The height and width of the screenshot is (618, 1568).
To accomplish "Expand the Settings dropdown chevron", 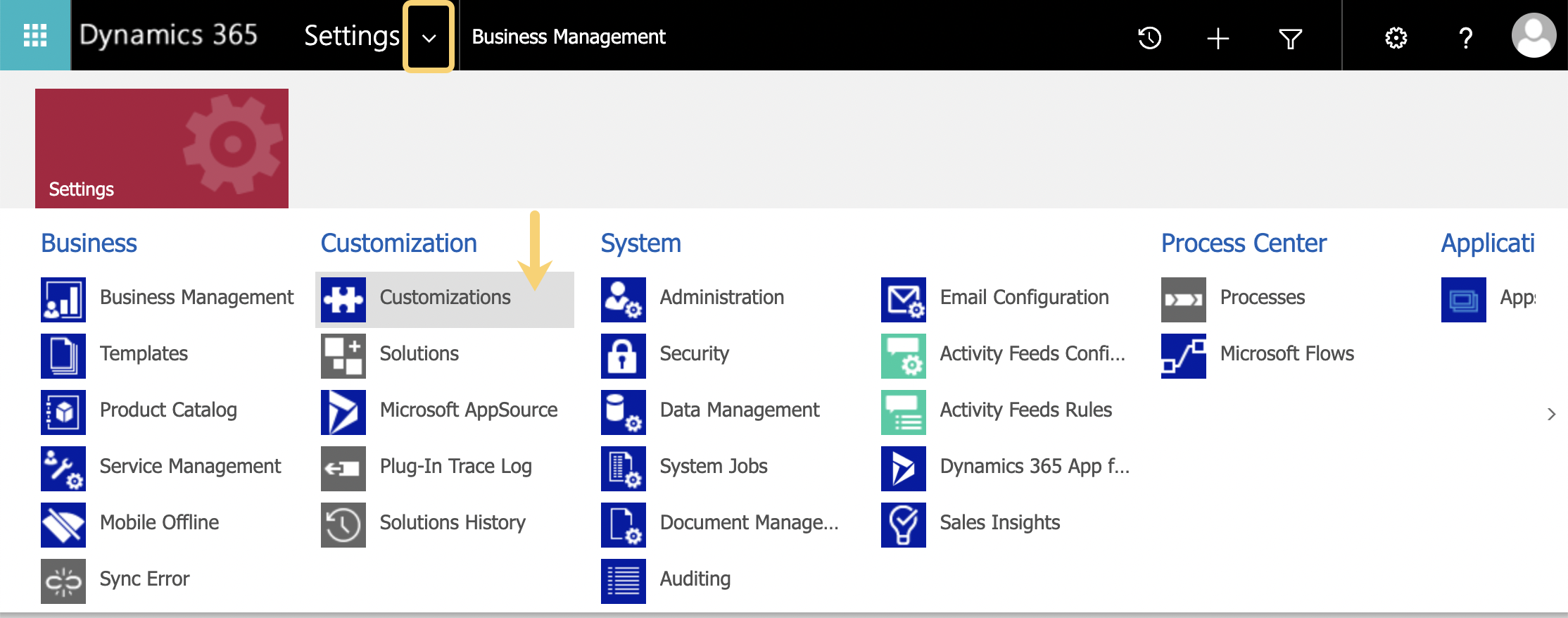I will point(429,38).
